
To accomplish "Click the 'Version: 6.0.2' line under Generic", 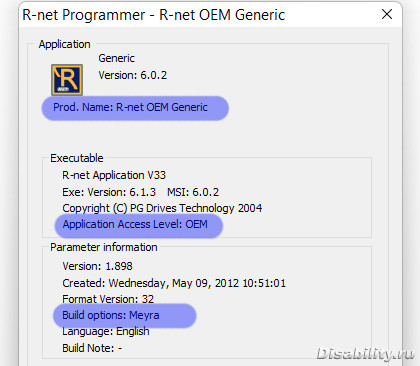I will tap(132, 75).
